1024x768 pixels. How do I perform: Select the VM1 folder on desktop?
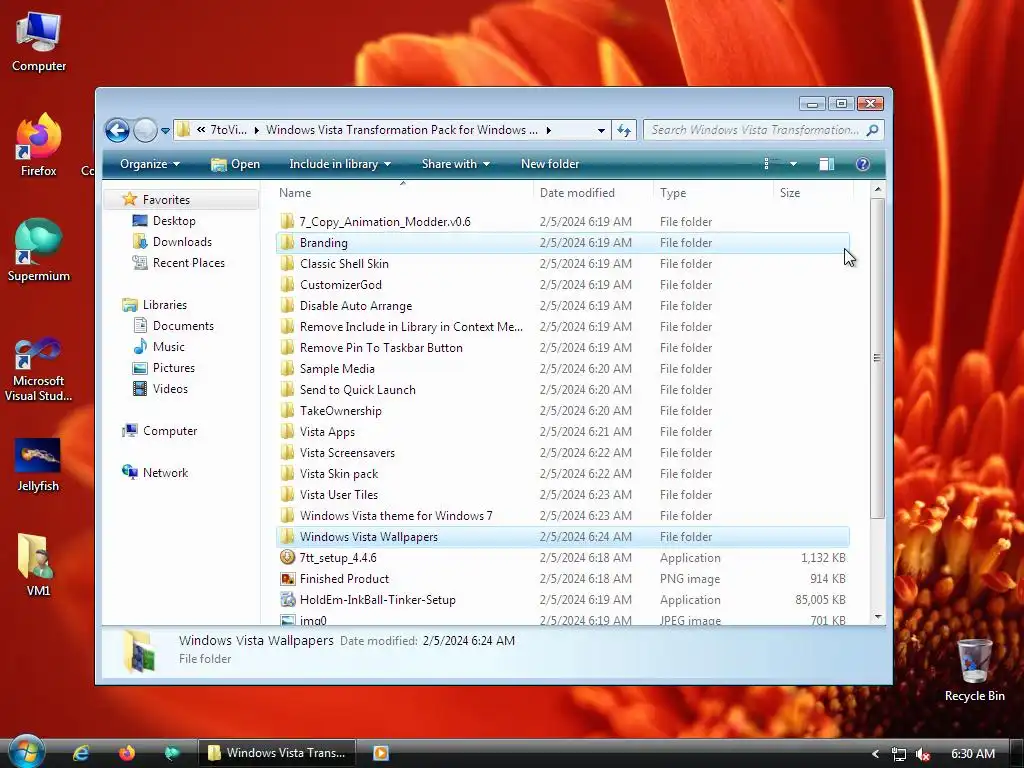point(38,566)
